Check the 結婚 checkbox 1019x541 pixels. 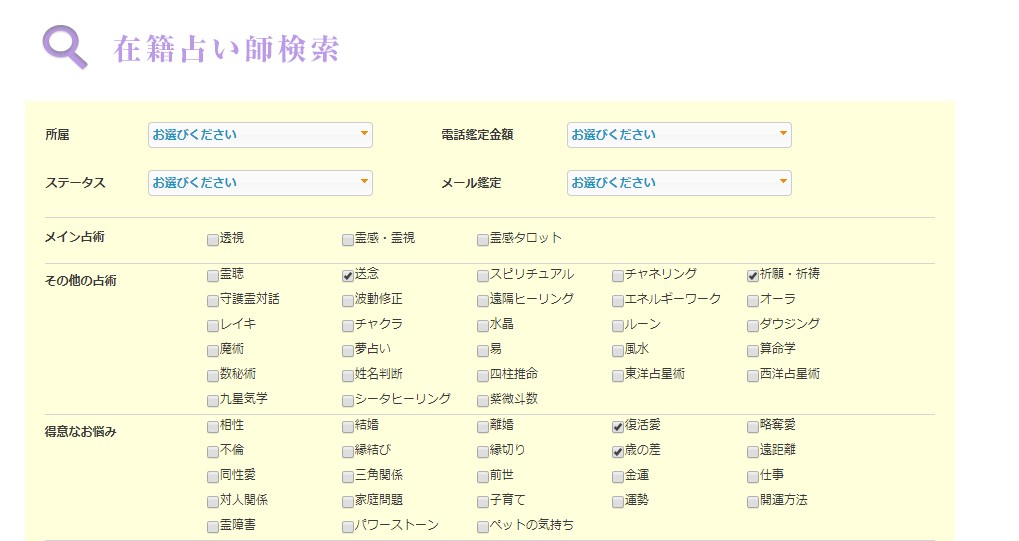pyautogui.click(x=348, y=427)
